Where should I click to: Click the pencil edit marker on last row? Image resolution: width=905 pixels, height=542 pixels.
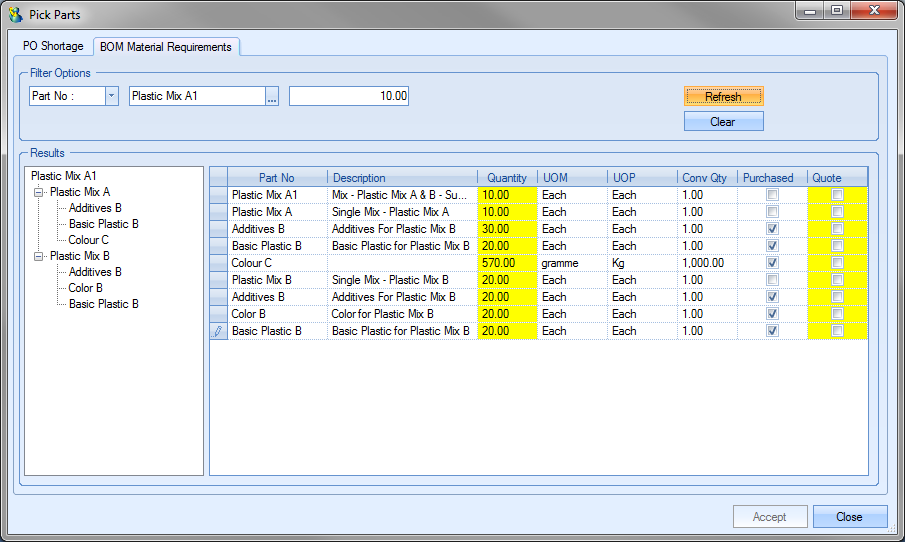point(219,331)
